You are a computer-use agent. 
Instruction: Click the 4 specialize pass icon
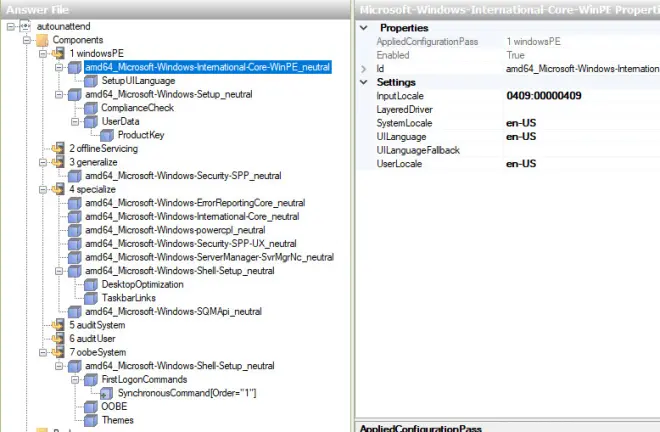(x=58, y=189)
